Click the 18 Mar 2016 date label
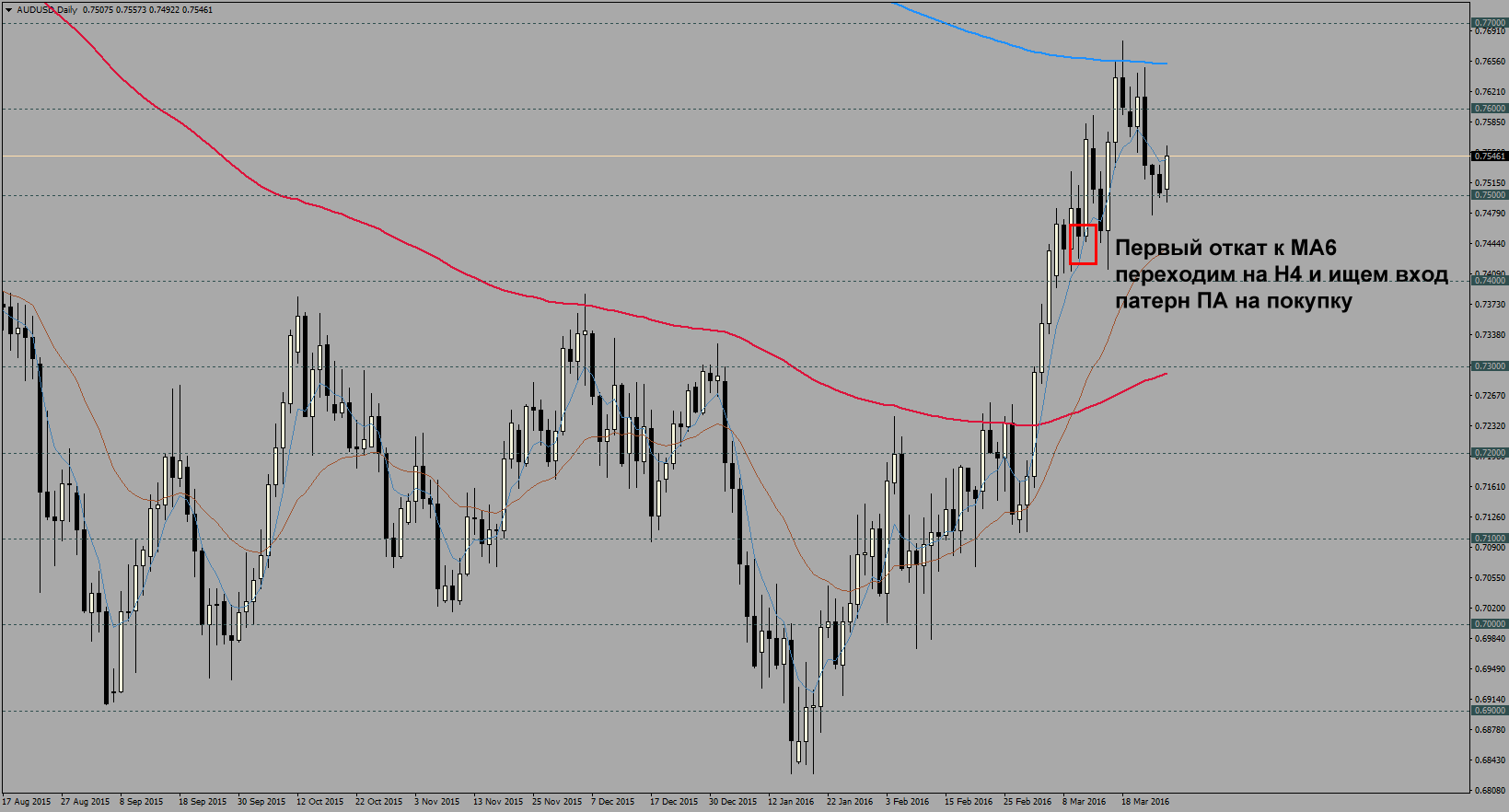 (1145, 802)
